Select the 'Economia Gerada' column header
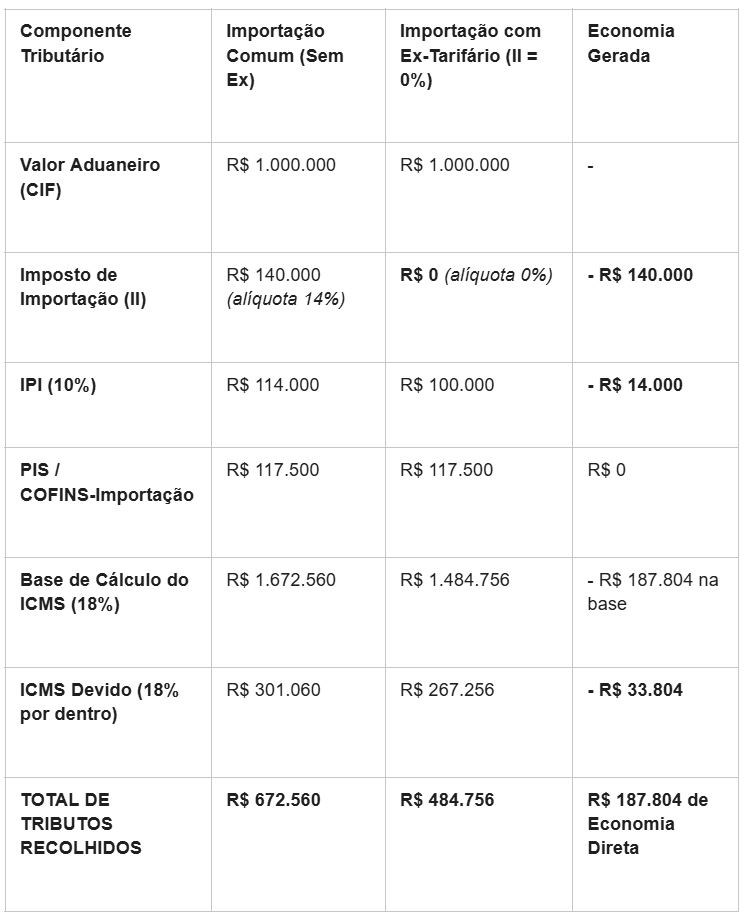 (631, 43)
